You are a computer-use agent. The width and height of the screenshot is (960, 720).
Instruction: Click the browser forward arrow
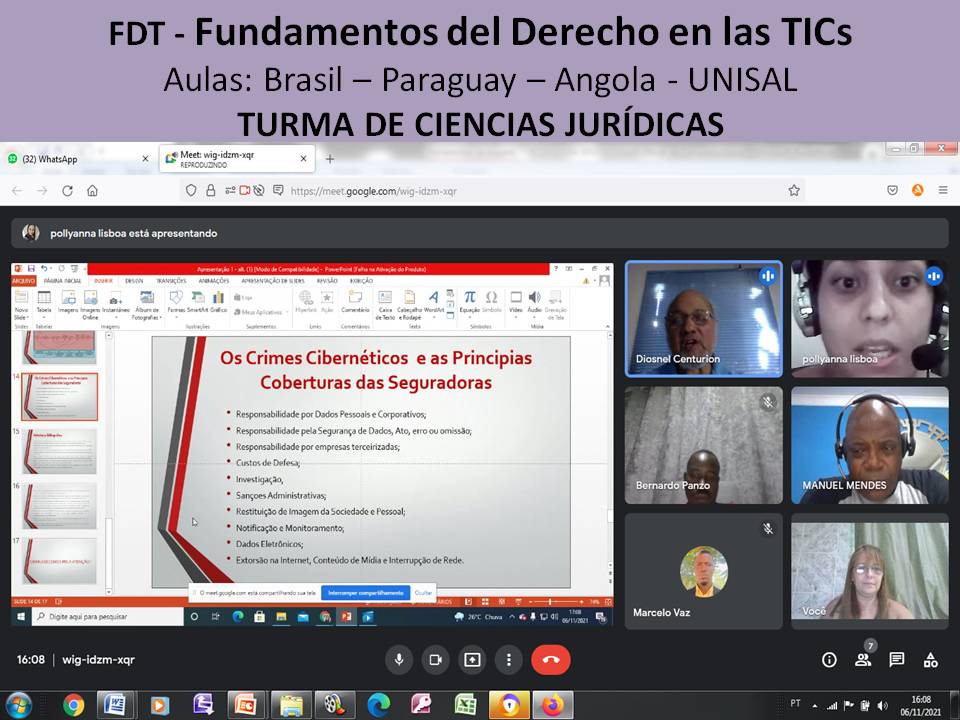click(42, 191)
